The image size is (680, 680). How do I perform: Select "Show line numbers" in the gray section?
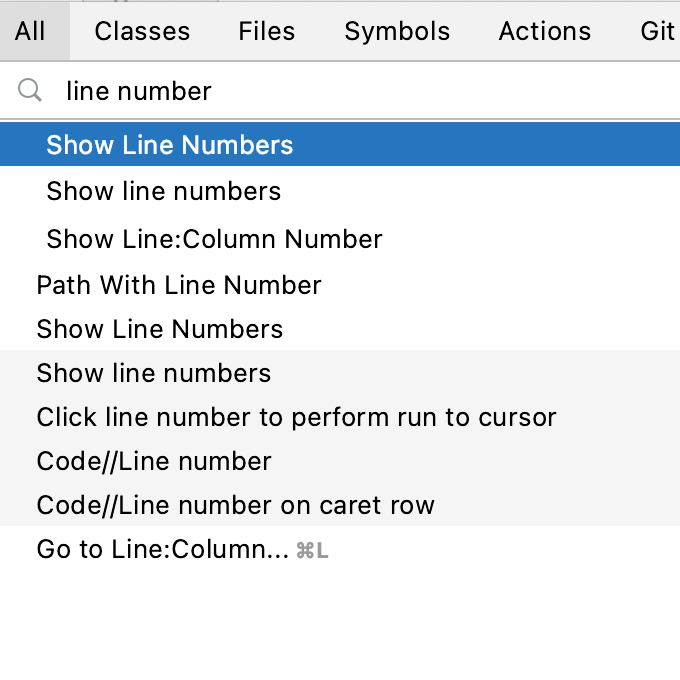[154, 373]
